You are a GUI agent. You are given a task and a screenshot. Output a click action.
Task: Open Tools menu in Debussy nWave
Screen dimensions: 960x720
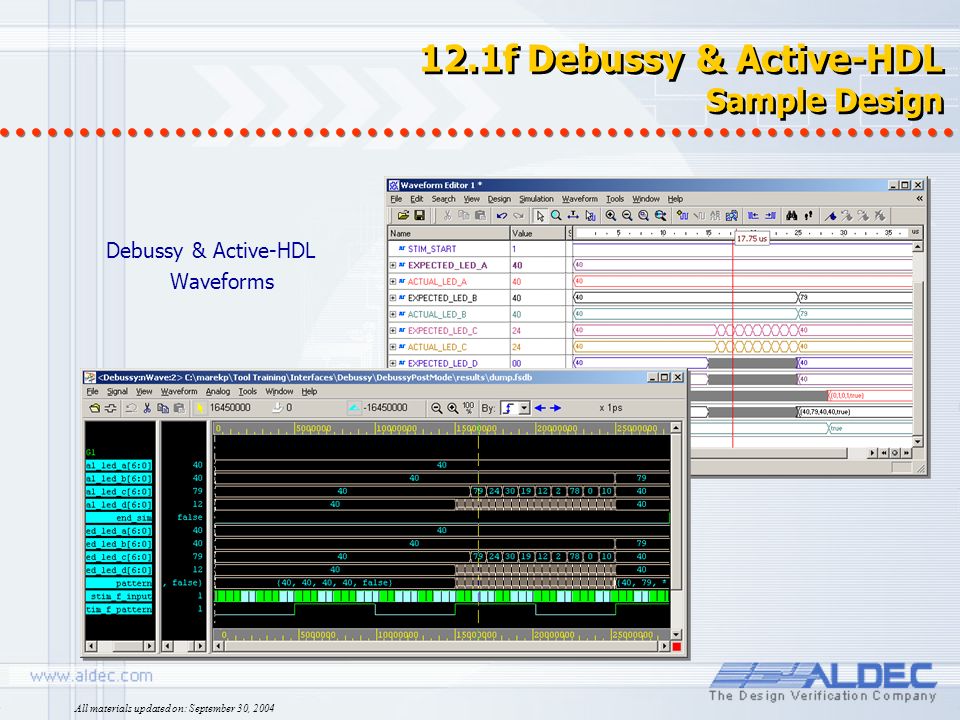pos(247,391)
